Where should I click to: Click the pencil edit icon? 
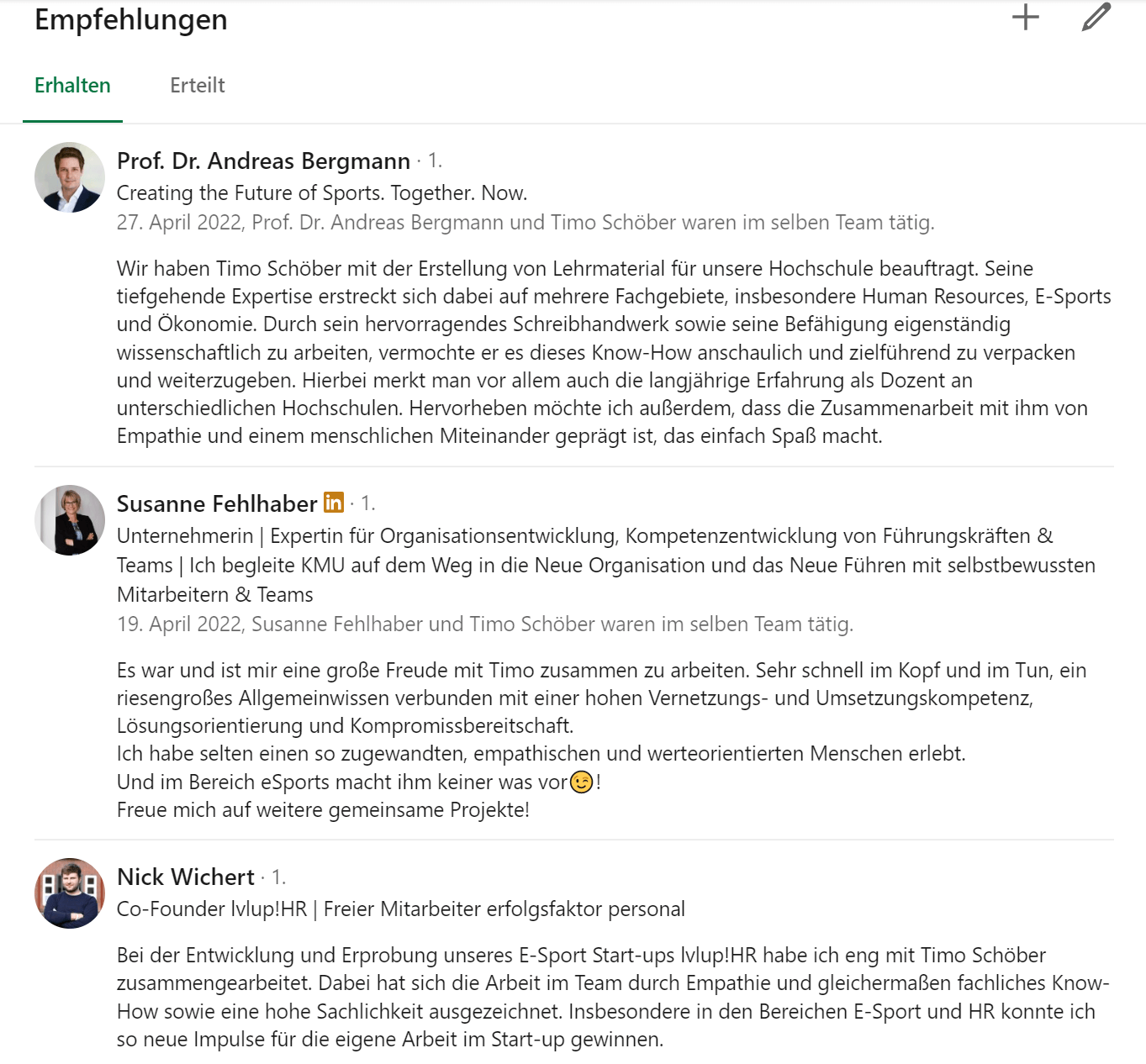pyautogui.click(x=1096, y=18)
